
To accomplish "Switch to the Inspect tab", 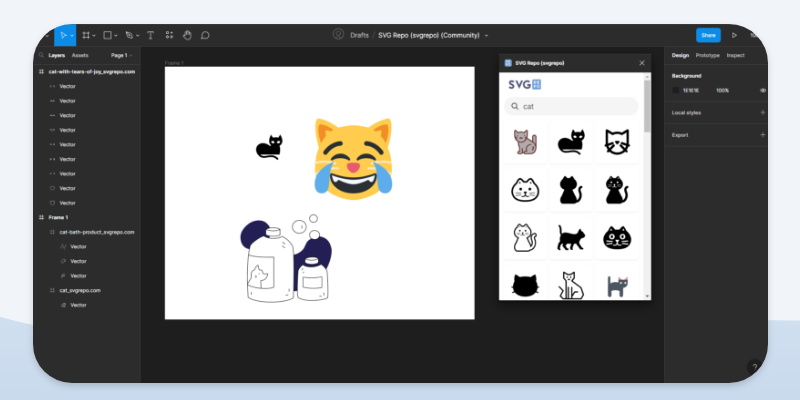I will pos(735,55).
